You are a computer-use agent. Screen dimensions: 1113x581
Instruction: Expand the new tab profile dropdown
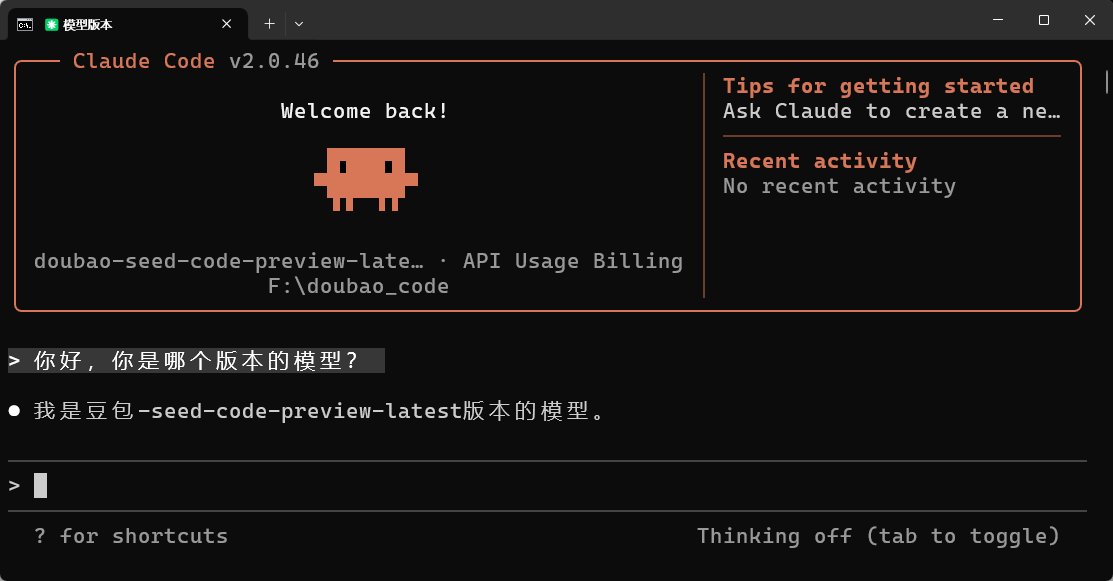299,23
